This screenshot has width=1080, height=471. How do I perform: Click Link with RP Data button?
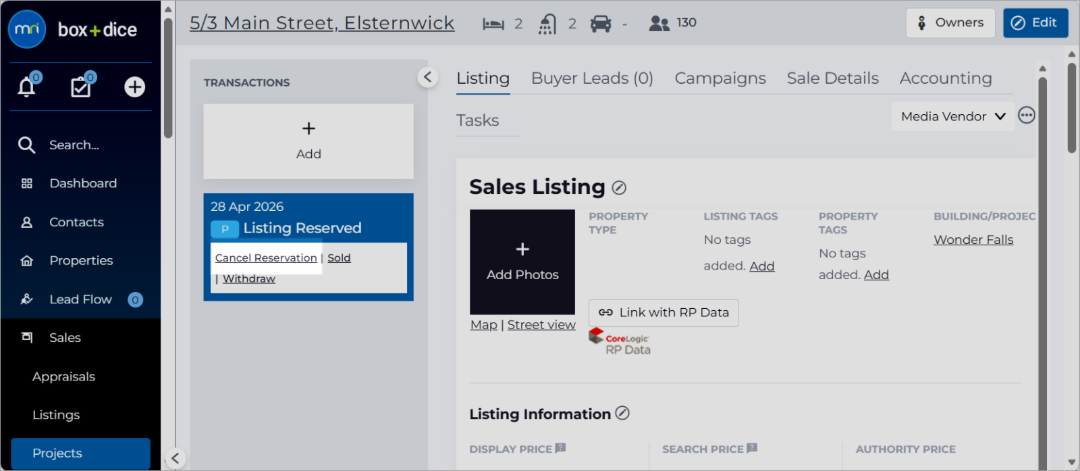663,313
